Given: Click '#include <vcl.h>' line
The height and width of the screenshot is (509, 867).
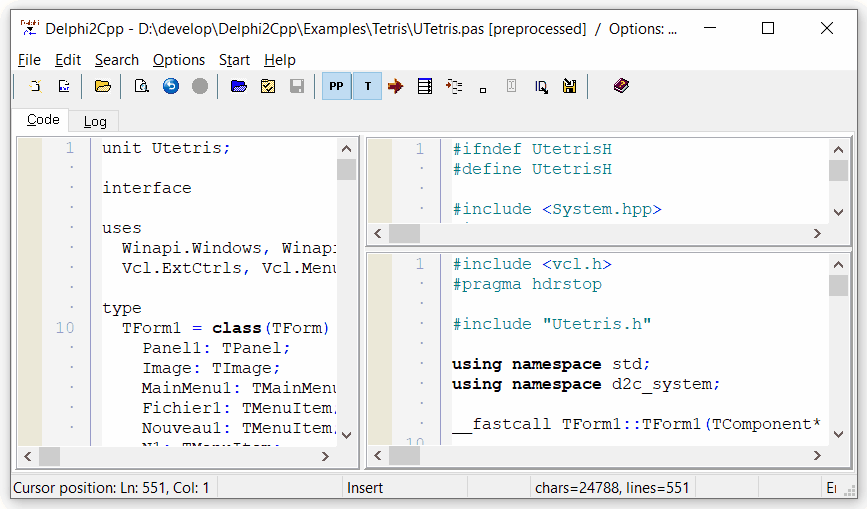Looking at the screenshot, I should point(532,264).
